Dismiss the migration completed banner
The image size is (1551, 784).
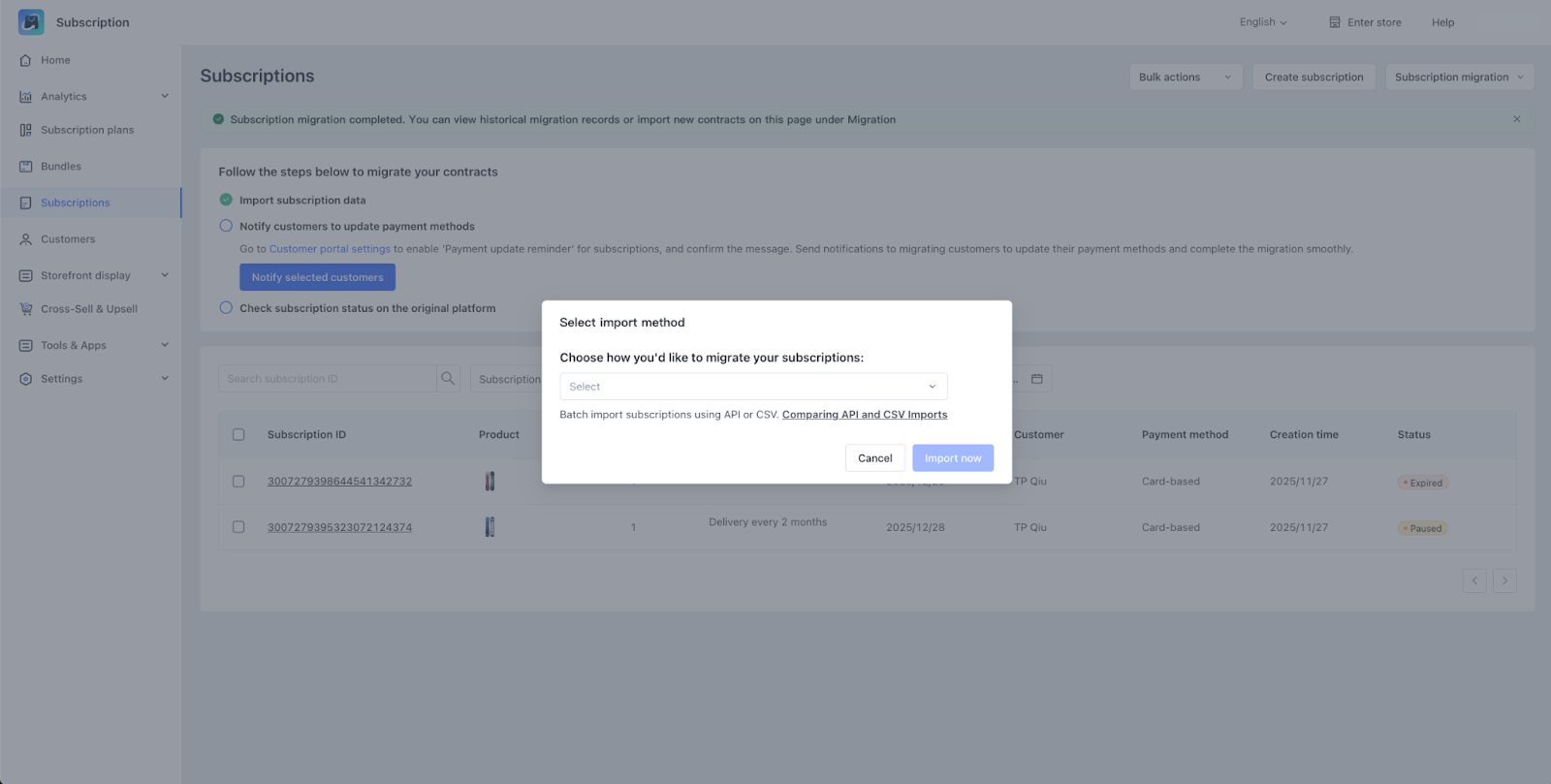point(1516,119)
